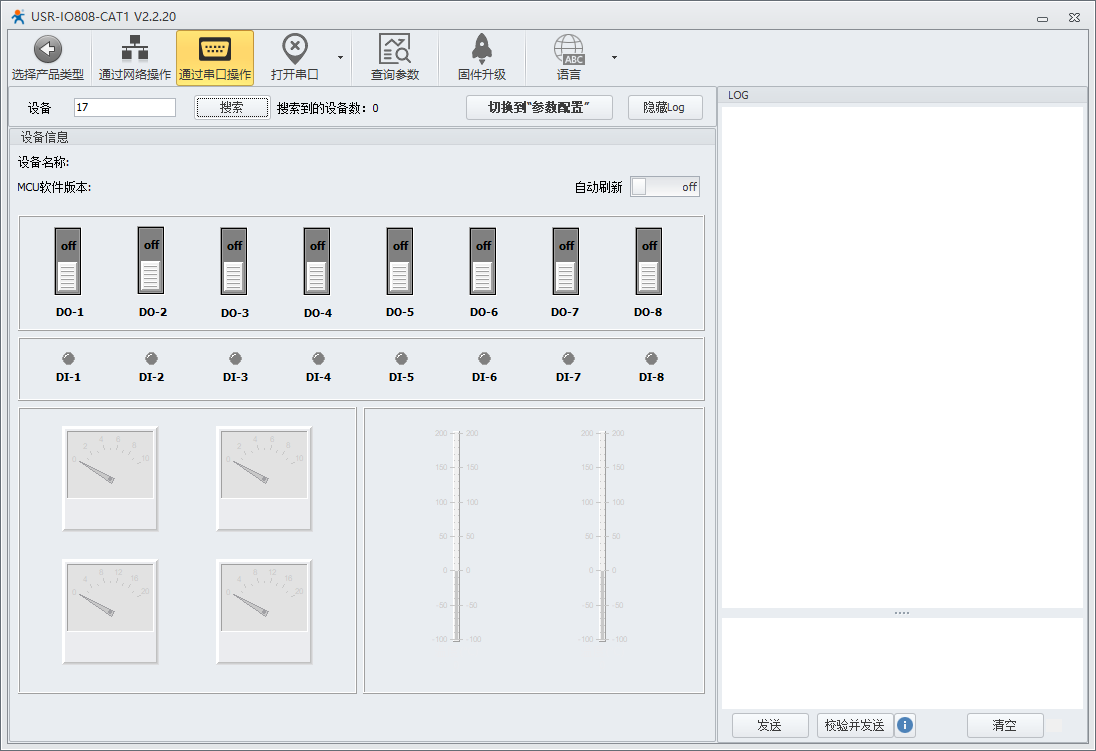This screenshot has width=1096, height=751.
Task: Click the back arrow to select product type
Action: point(48,49)
